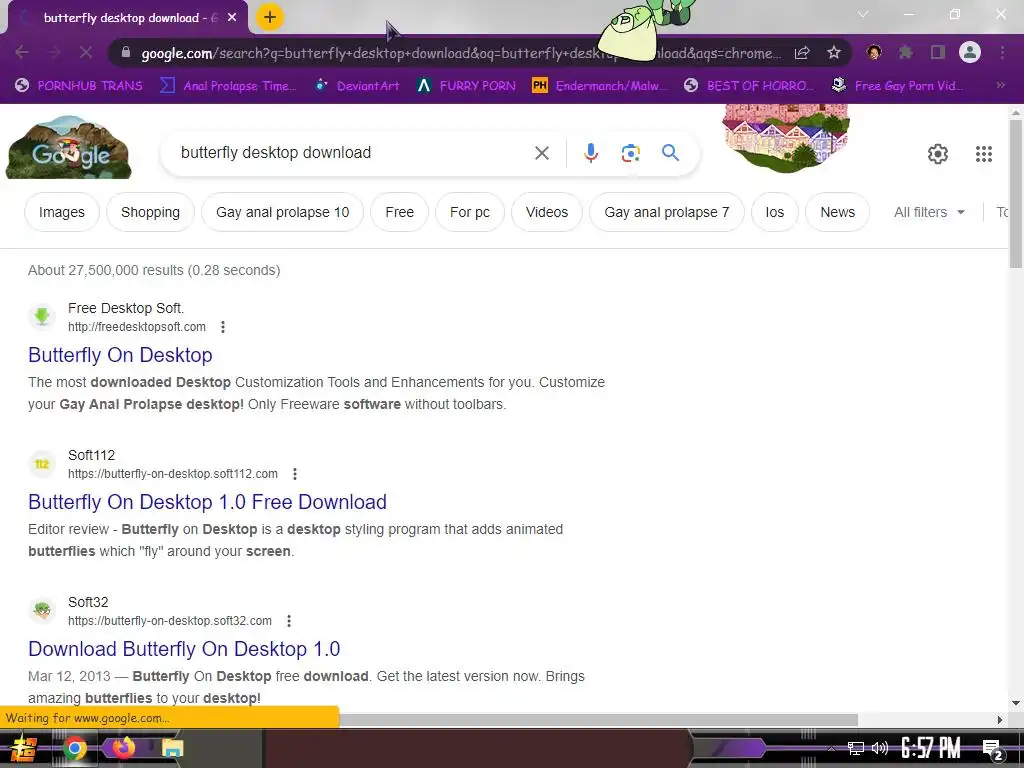Open the tab search chevron in title bar
The width and height of the screenshot is (1024, 768).
pyautogui.click(x=863, y=14)
